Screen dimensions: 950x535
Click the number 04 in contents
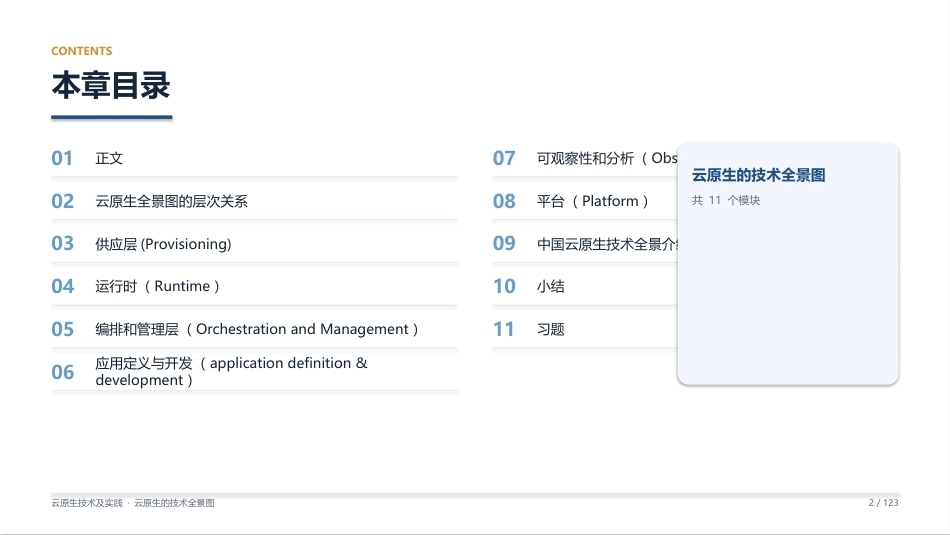point(62,286)
